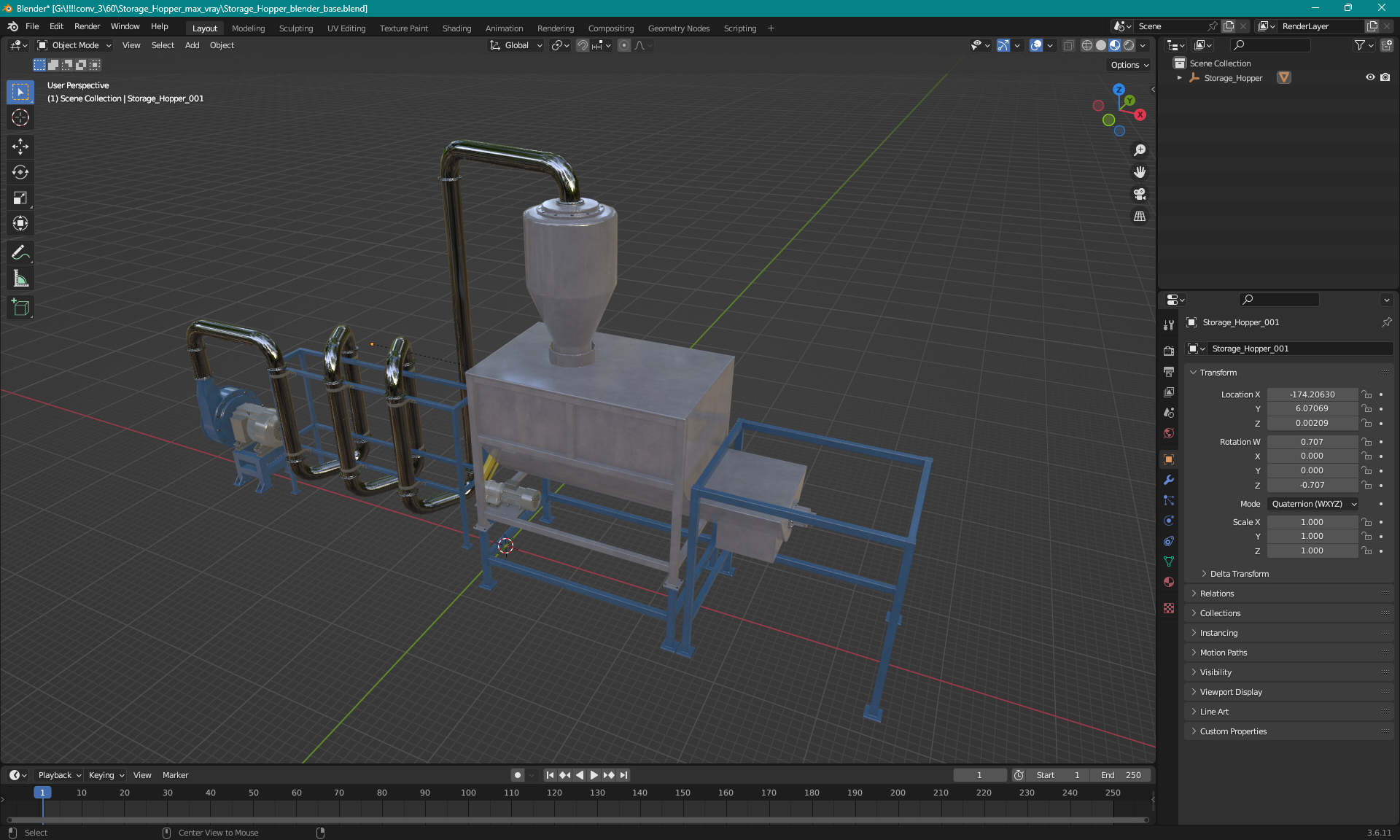The height and width of the screenshot is (840, 1400).
Task: Open the Modifiers properties tab
Action: pos(1169,480)
